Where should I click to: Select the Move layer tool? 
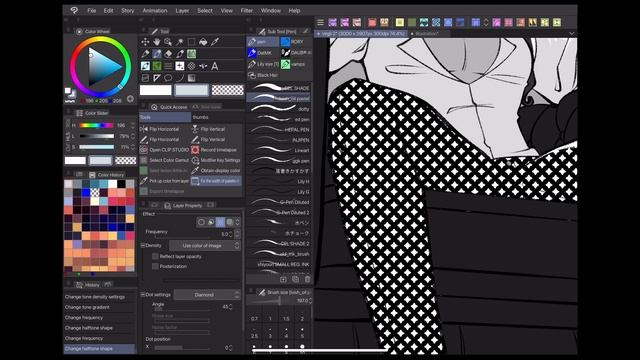coord(145,42)
